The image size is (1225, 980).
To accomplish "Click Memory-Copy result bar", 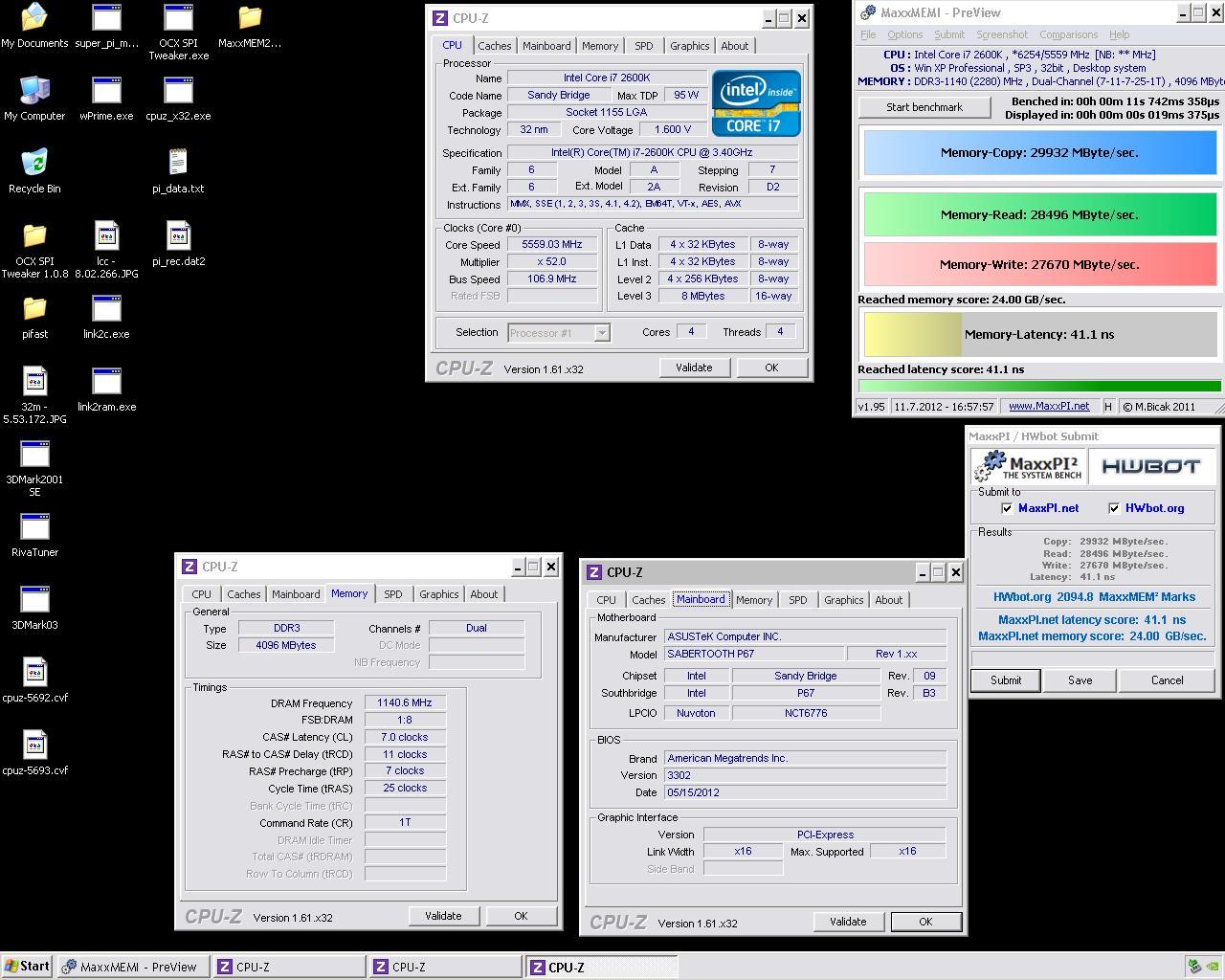I will pos(1040,153).
